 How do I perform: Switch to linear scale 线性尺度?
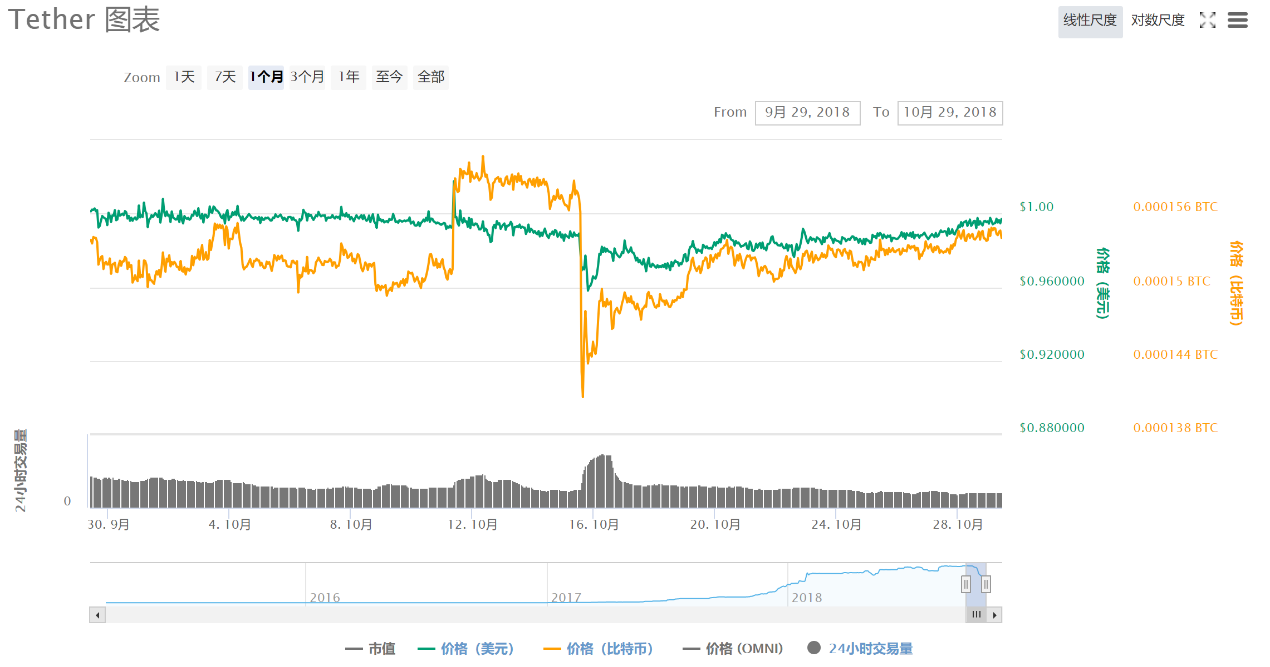[x=1090, y=21]
